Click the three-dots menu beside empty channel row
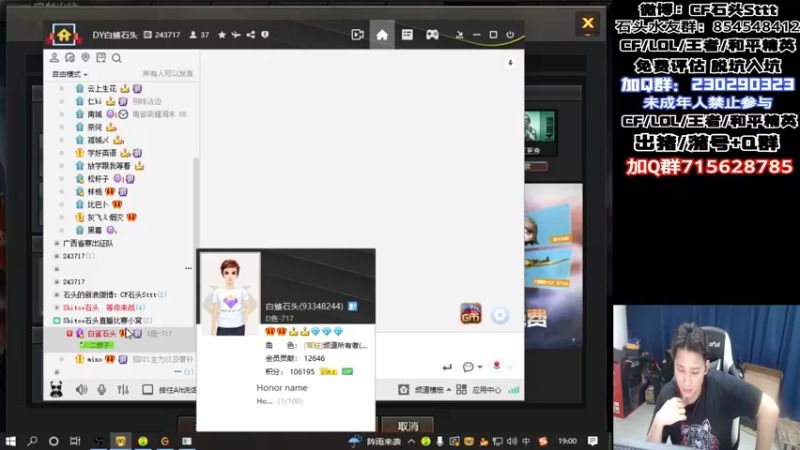 click(188, 268)
